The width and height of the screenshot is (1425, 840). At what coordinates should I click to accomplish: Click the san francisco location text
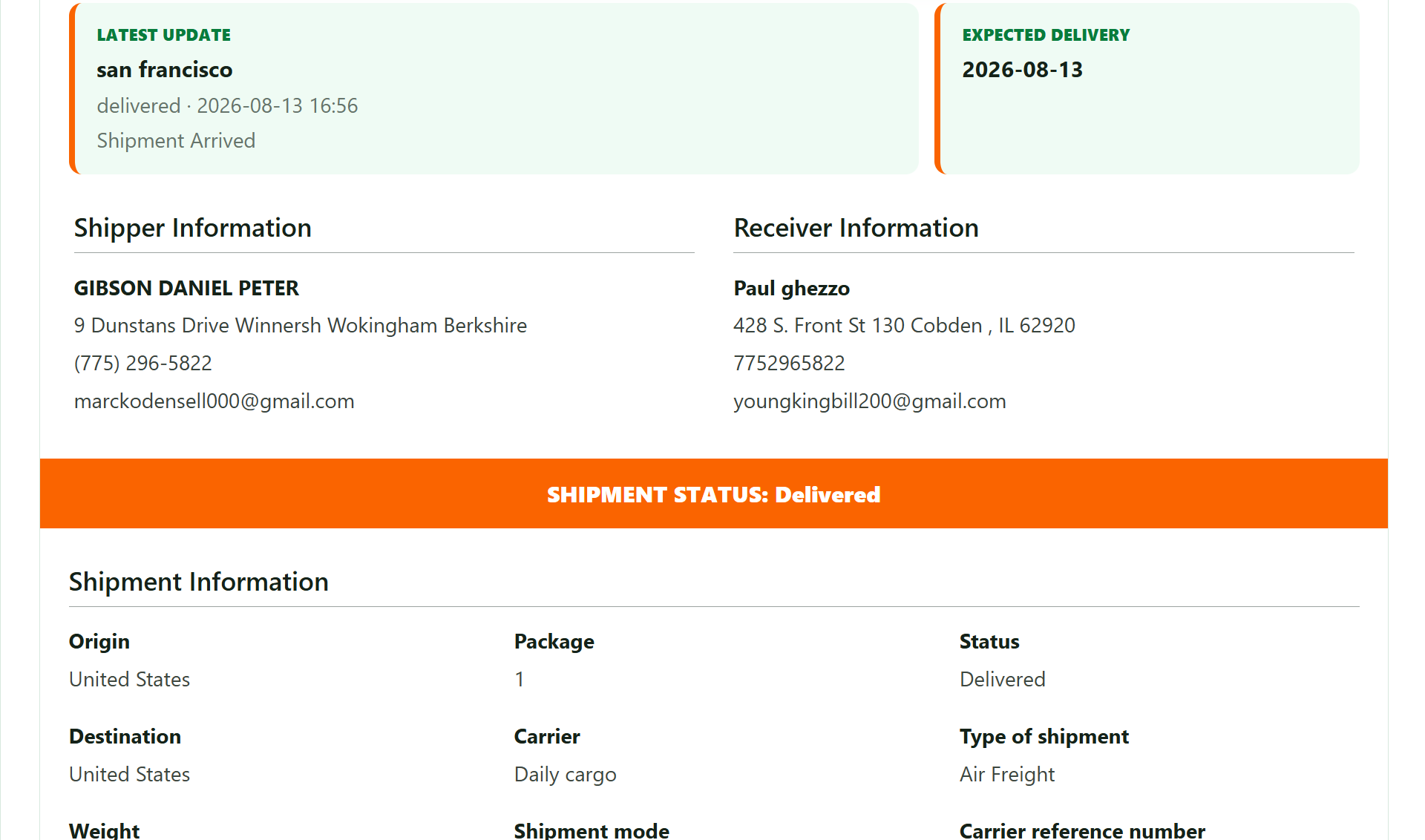[x=165, y=70]
